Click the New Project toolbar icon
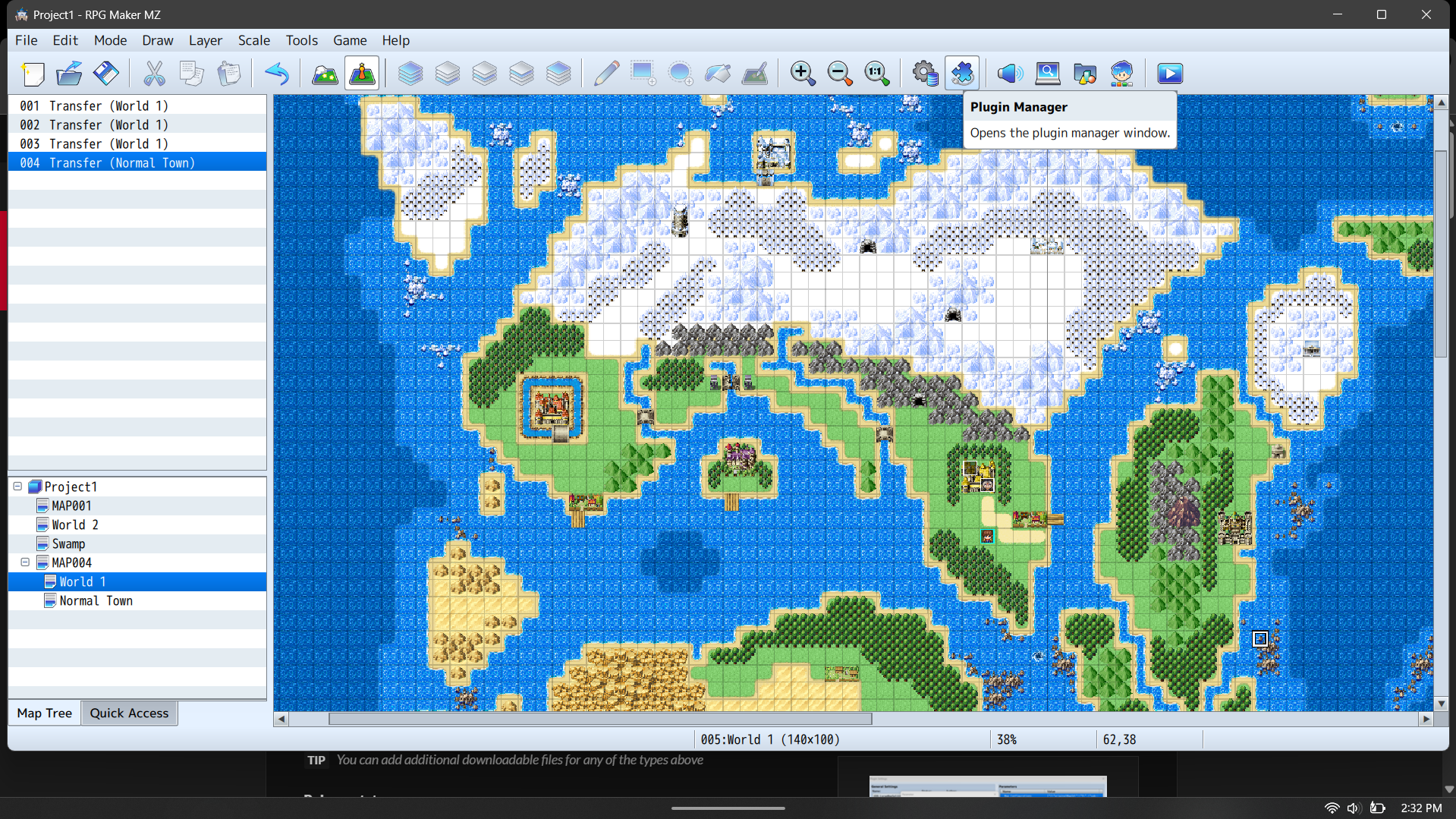The height and width of the screenshot is (819, 1456). (33, 74)
